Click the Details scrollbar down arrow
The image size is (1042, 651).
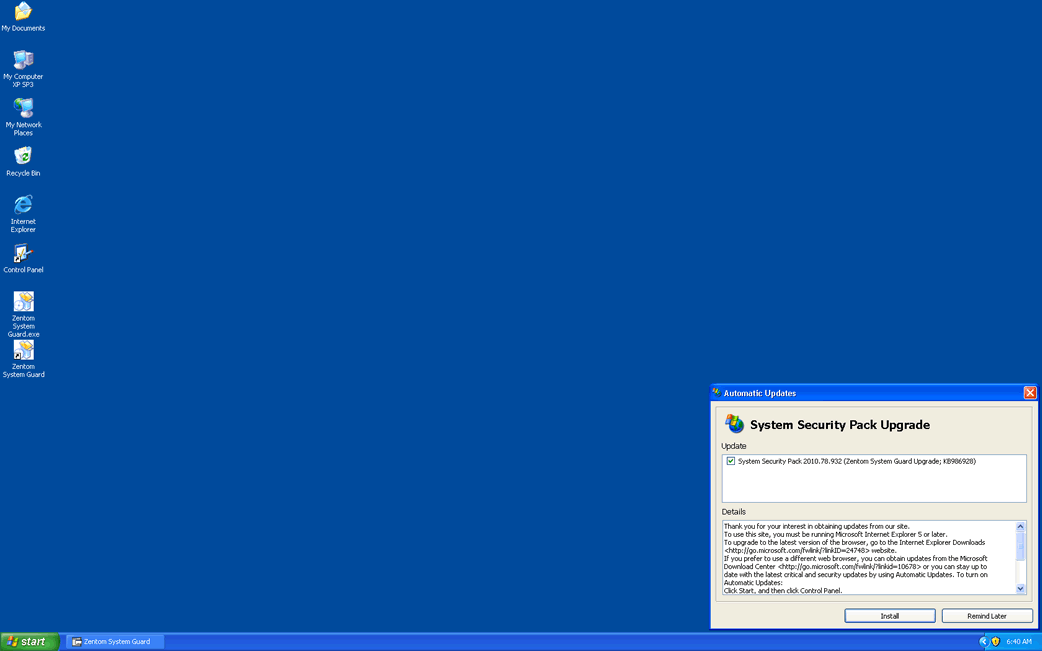pyautogui.click(x=1020, y=589)
